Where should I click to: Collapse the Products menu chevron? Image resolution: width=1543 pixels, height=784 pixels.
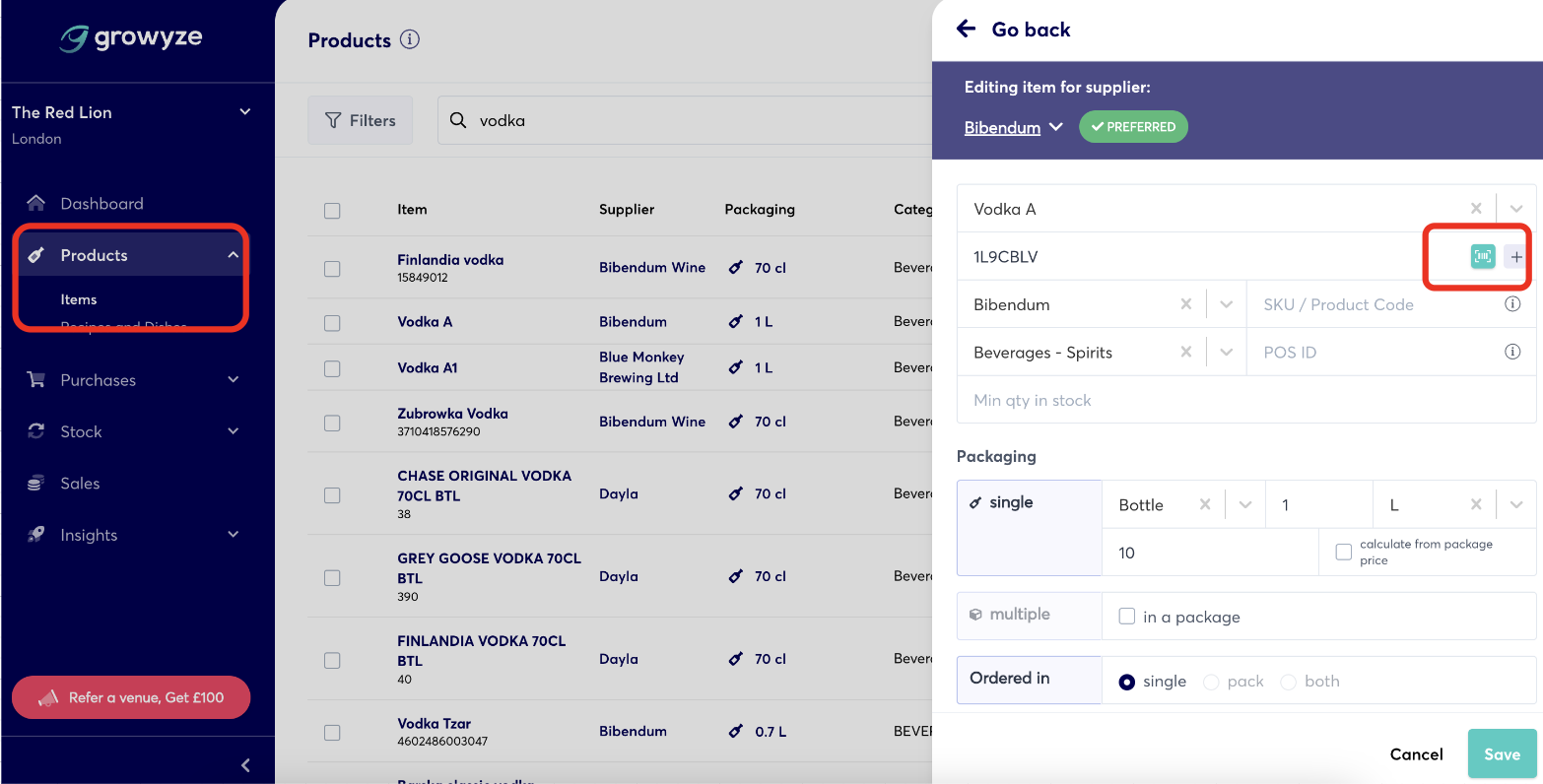click(x=234, y=255)
